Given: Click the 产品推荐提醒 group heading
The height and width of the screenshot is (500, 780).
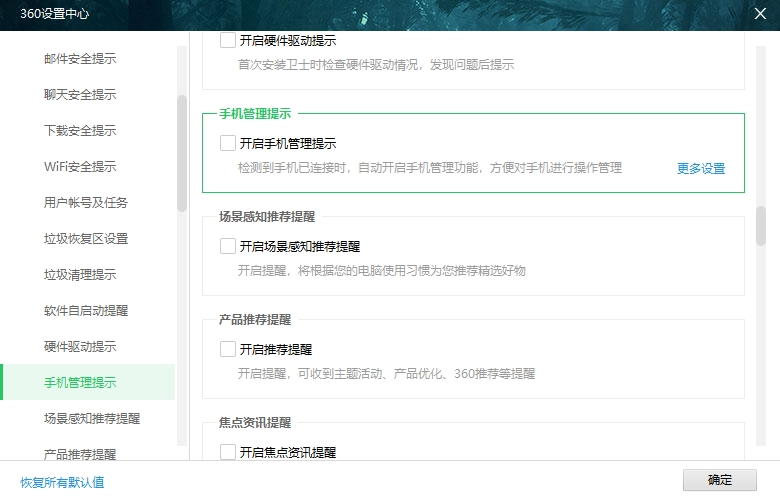Looking at the screenshot, I should pos(255,320).
